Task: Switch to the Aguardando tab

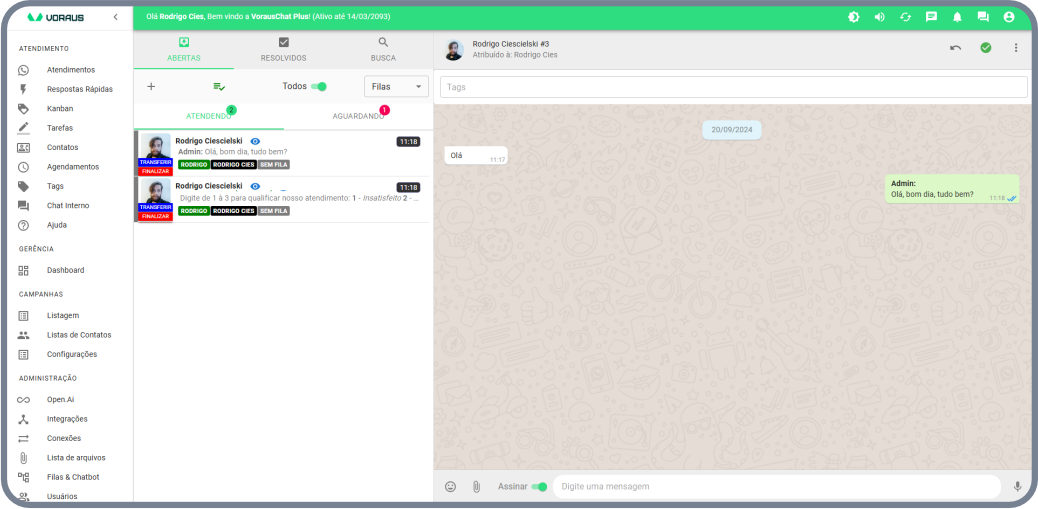Action: click(x=358, y=116)
